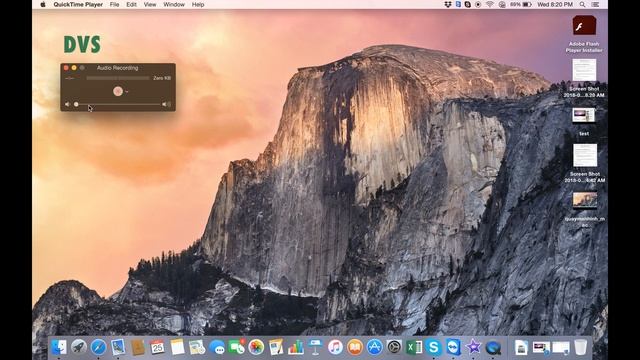This screenshot has height=360, width=640.
Task: Open the View menu
Action: (150, 4)
